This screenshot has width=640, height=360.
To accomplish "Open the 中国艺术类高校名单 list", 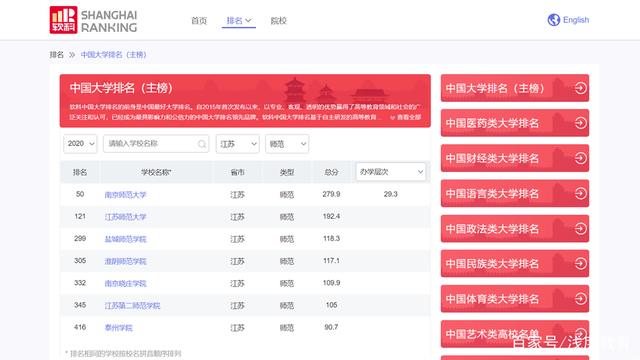I will 515,334.
